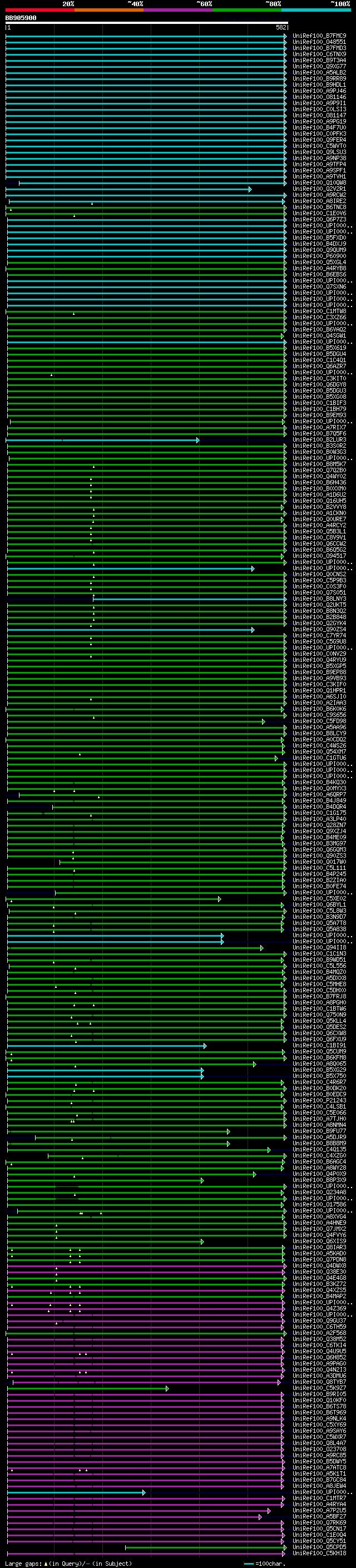Click the Large gaps legend text
356x1568 pixels.
[x=68, y=1563]
